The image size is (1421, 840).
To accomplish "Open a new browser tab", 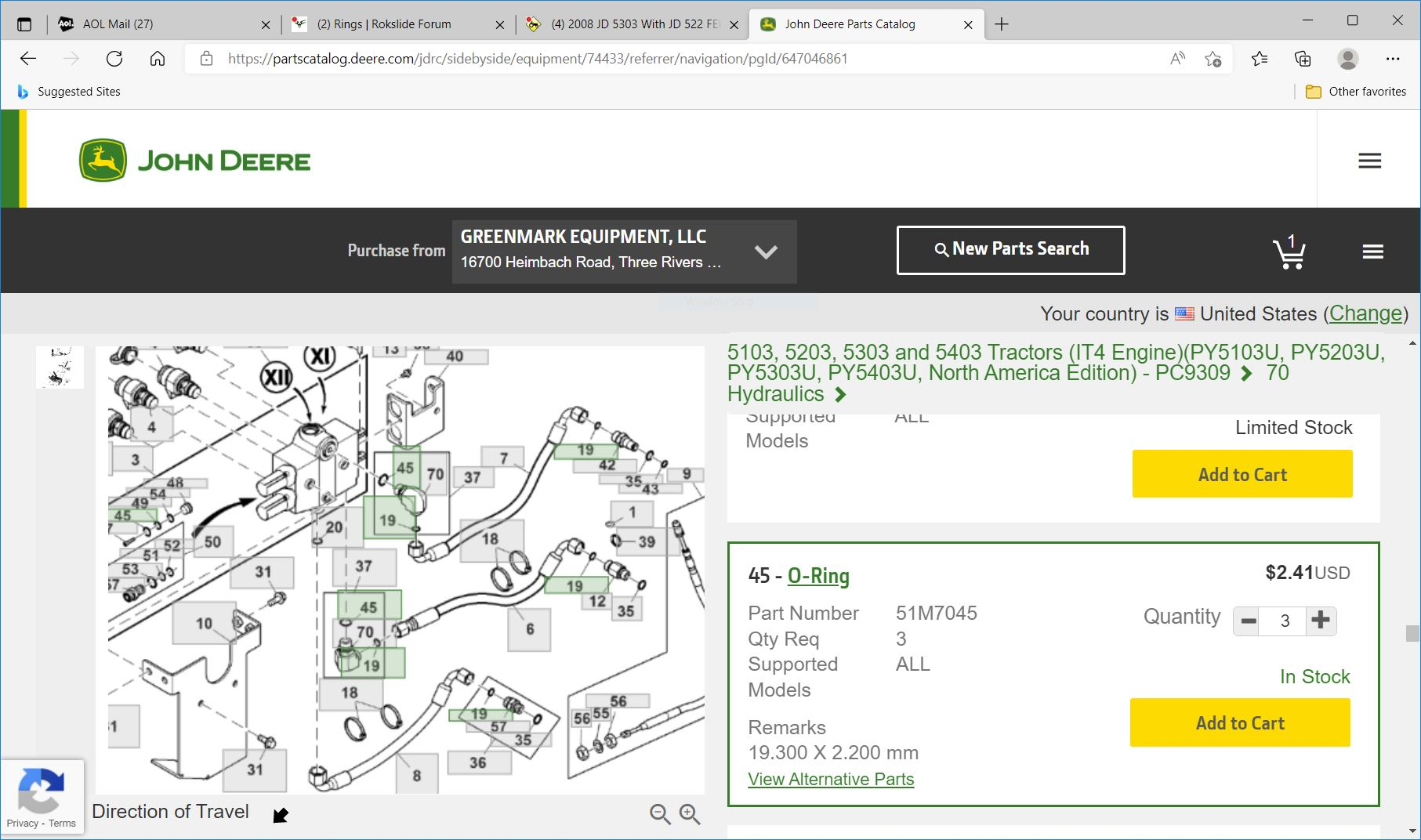I will point(1002,24).
